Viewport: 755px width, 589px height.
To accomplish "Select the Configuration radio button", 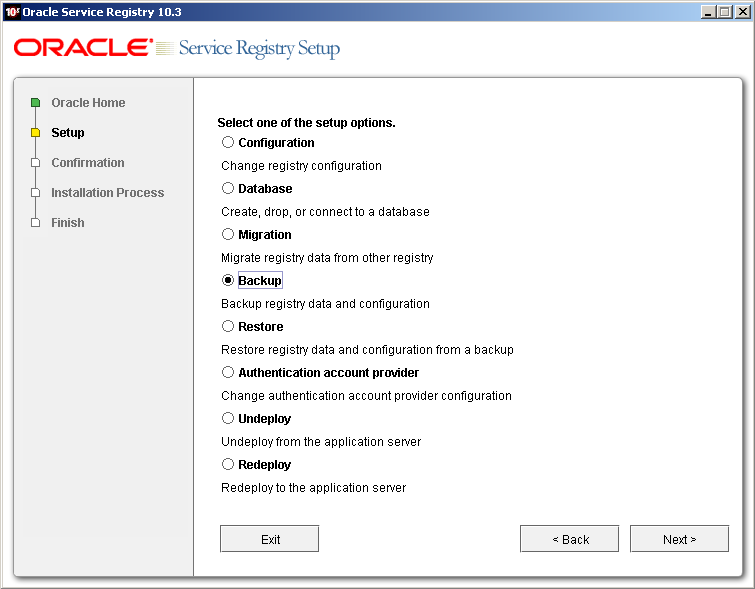I will [228, 143].
